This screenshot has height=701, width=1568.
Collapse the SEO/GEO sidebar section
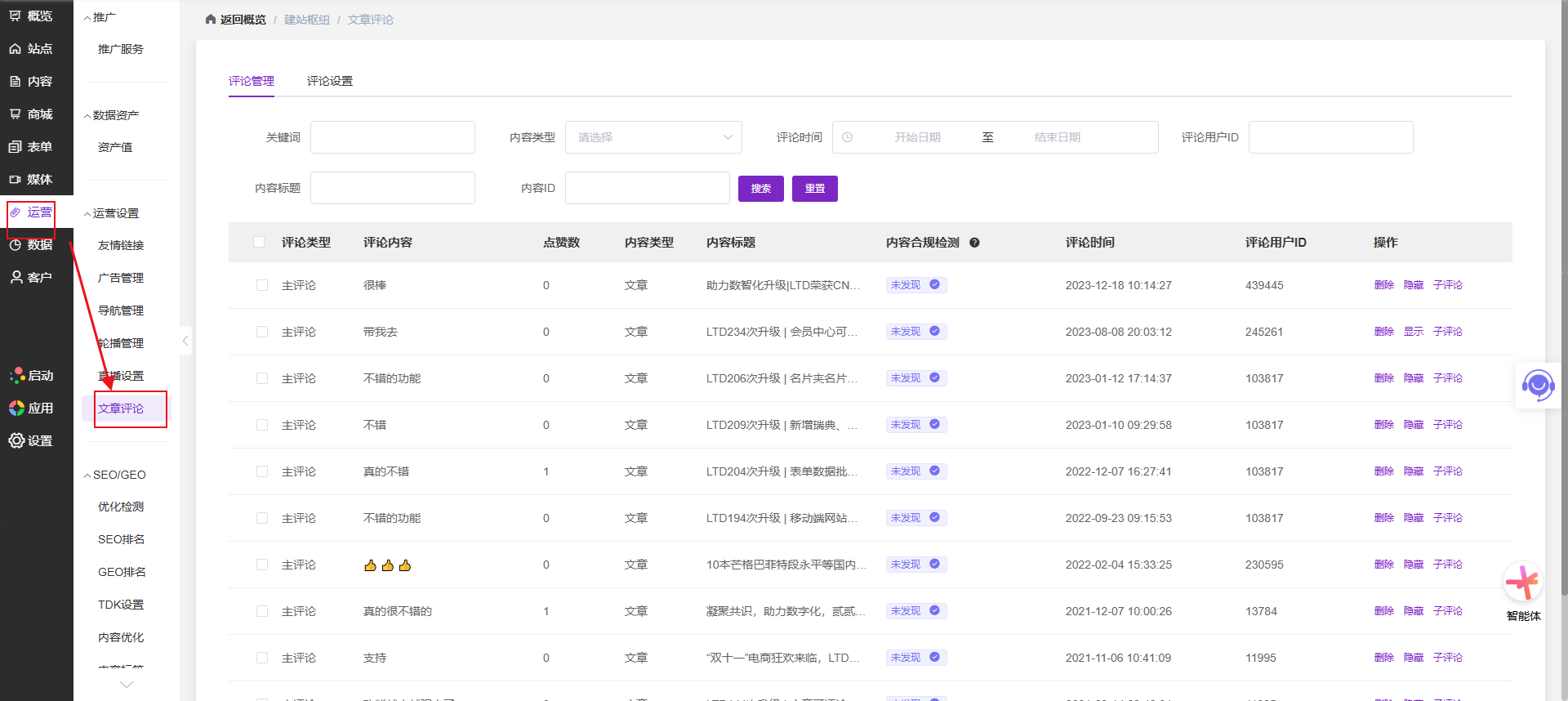(x=114, y=475)
